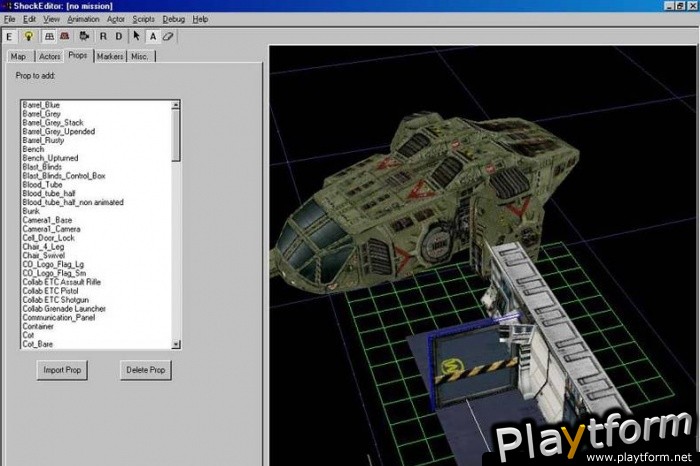Switch to the Misc. tab

(140, 56)
